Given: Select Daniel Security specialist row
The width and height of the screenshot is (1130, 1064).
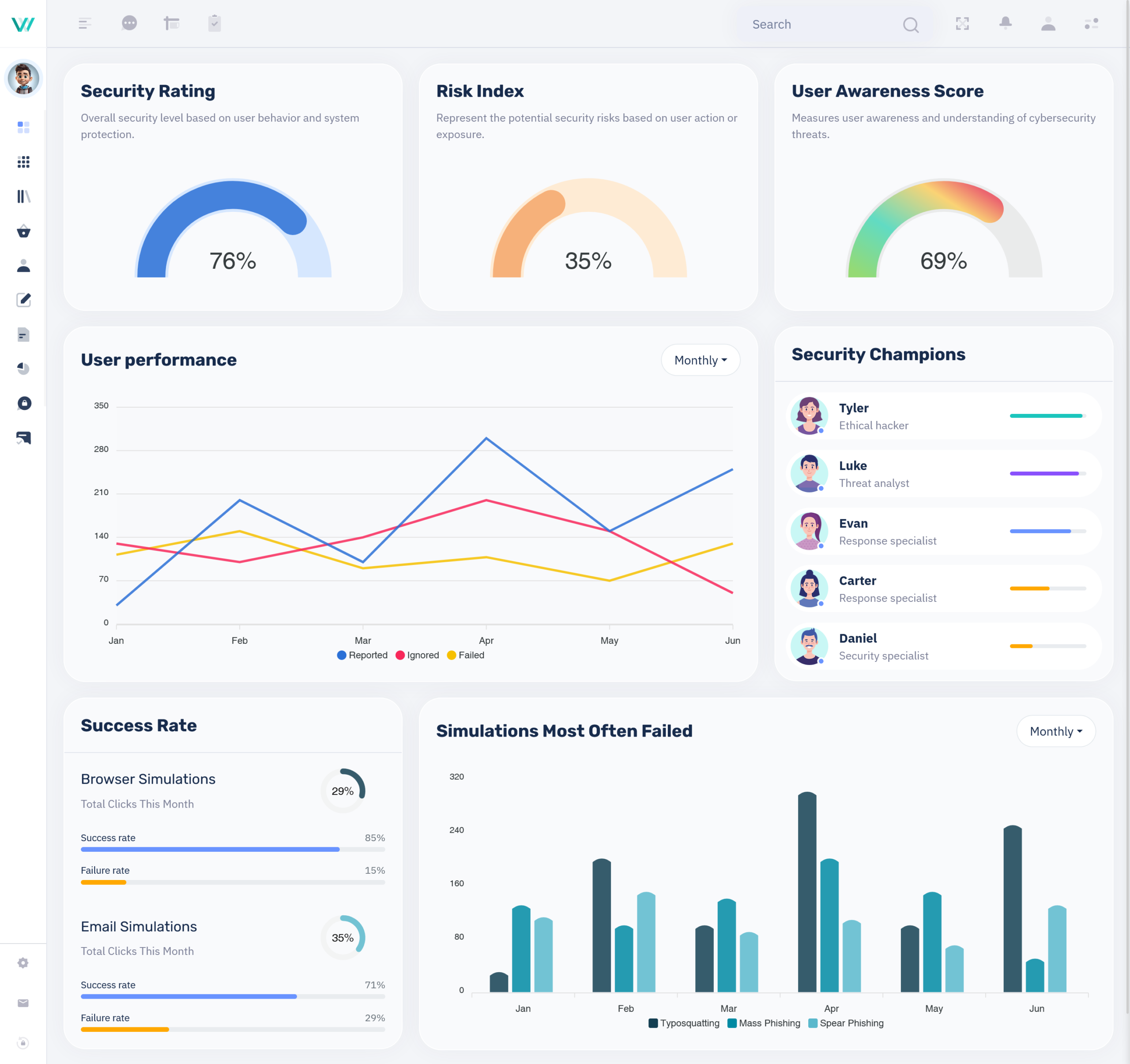Looking at the screenshot, I should [944, 646].
